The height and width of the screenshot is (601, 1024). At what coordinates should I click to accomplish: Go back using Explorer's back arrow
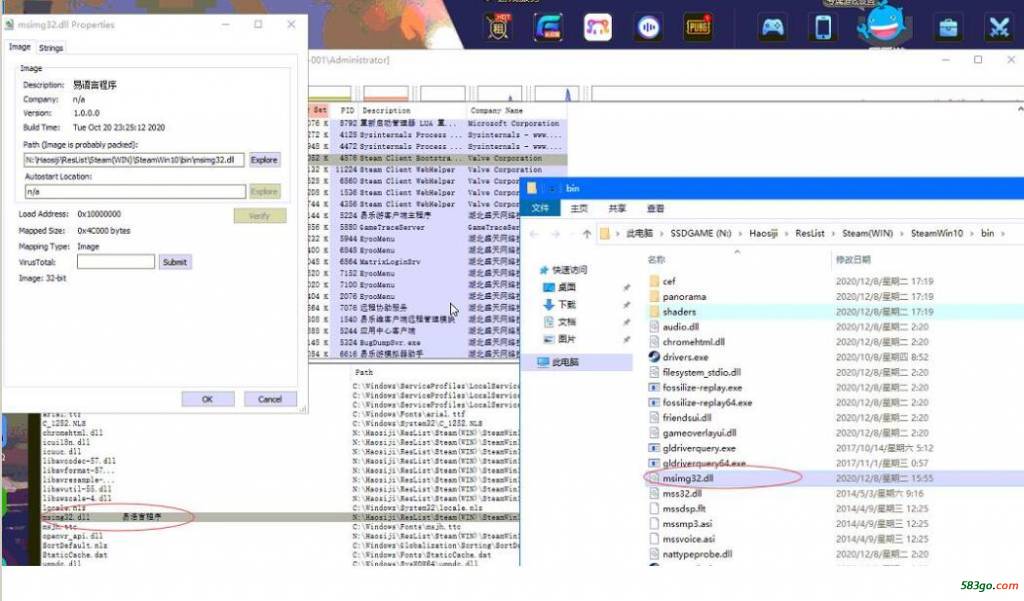pos(534,233)
